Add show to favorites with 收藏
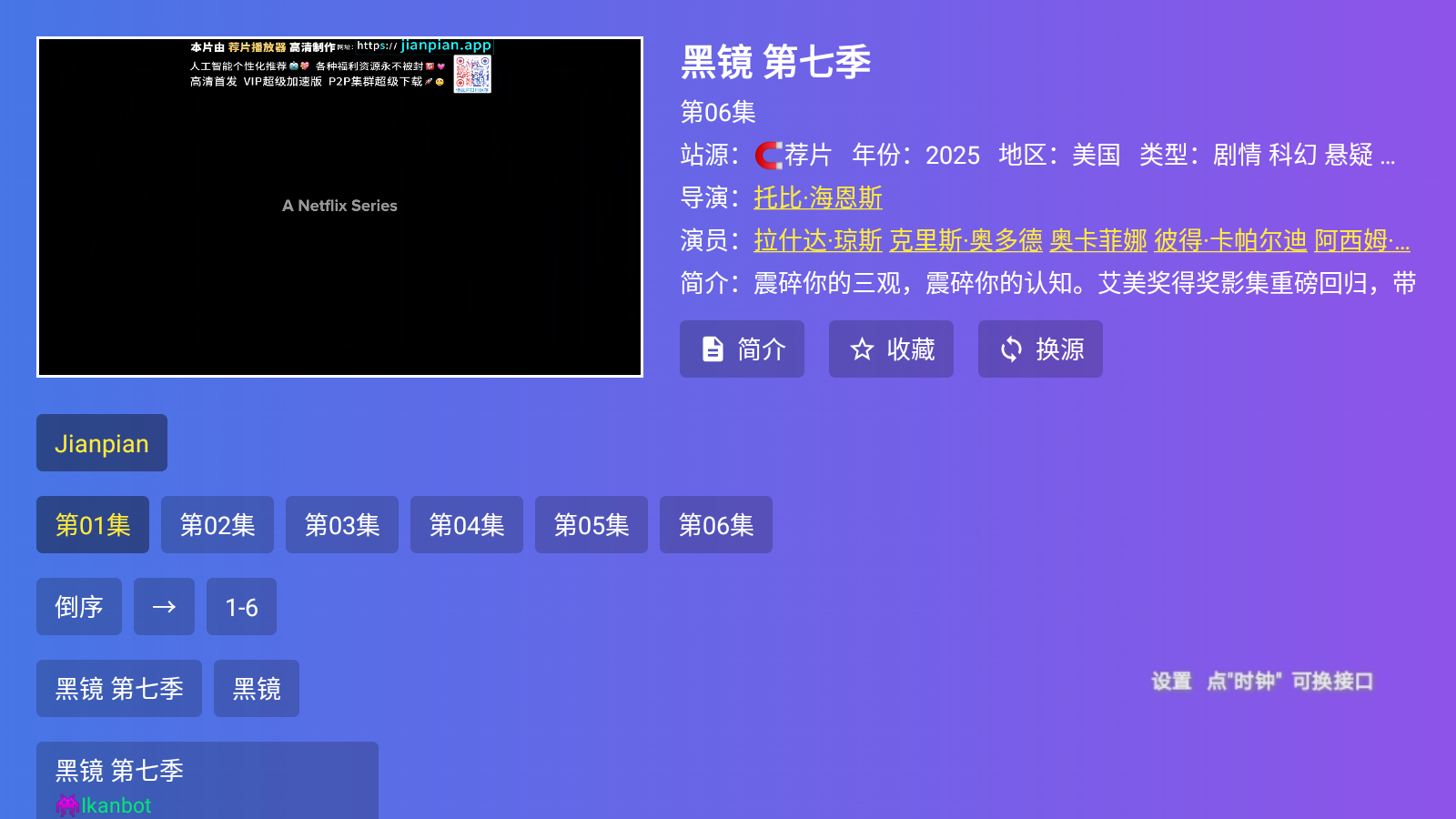Viewport: 1456px width, 819px height. point(891,349)
